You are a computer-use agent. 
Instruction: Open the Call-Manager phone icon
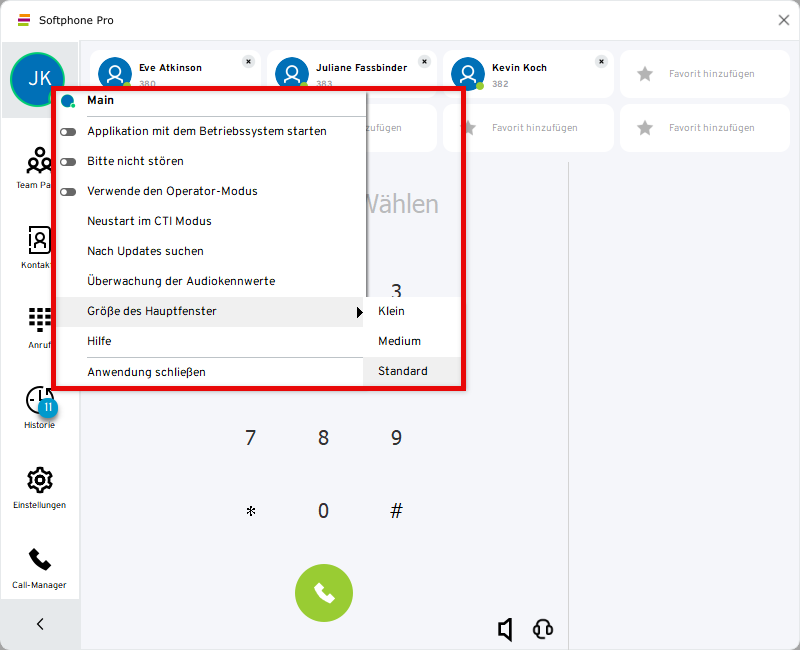pyautogui.click(x=40, y=561)
